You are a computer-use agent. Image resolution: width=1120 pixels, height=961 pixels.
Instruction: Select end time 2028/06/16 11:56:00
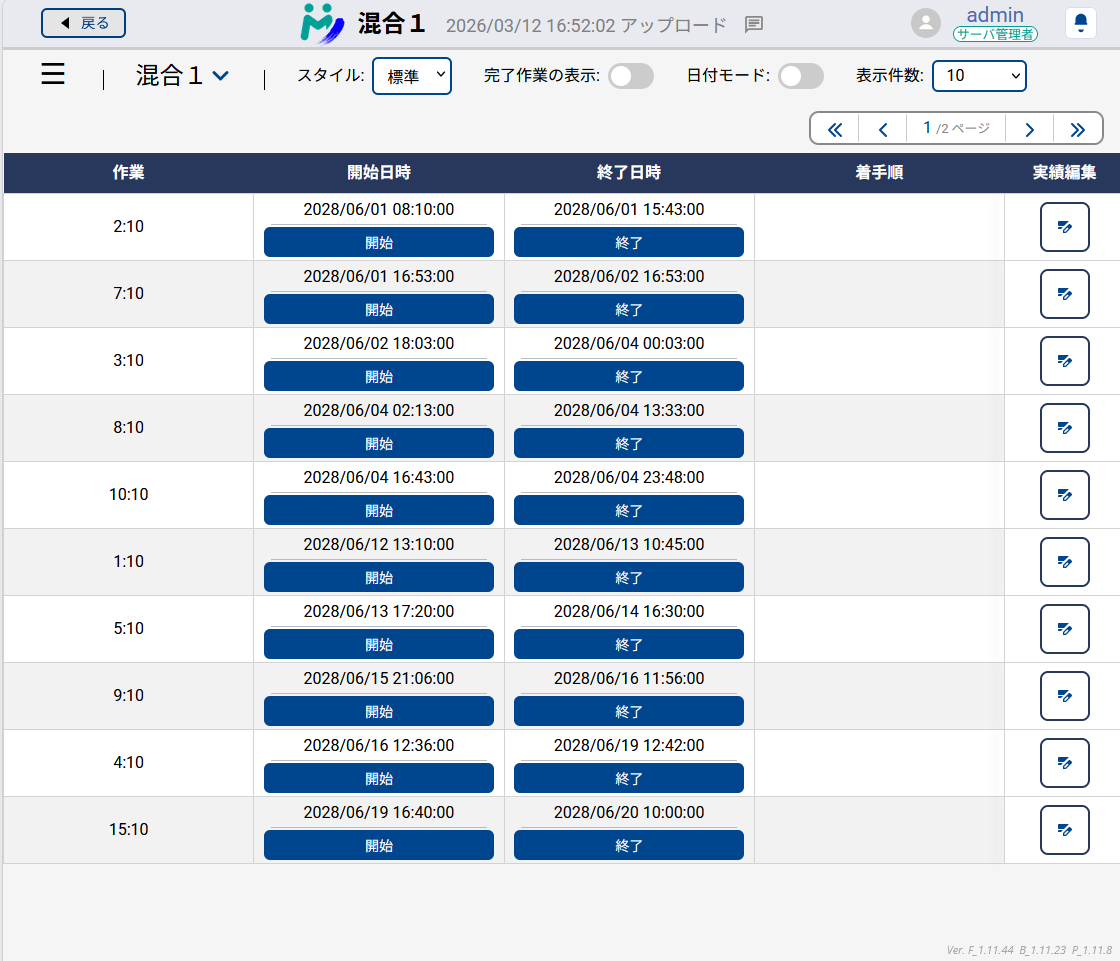tap(629, 678)
